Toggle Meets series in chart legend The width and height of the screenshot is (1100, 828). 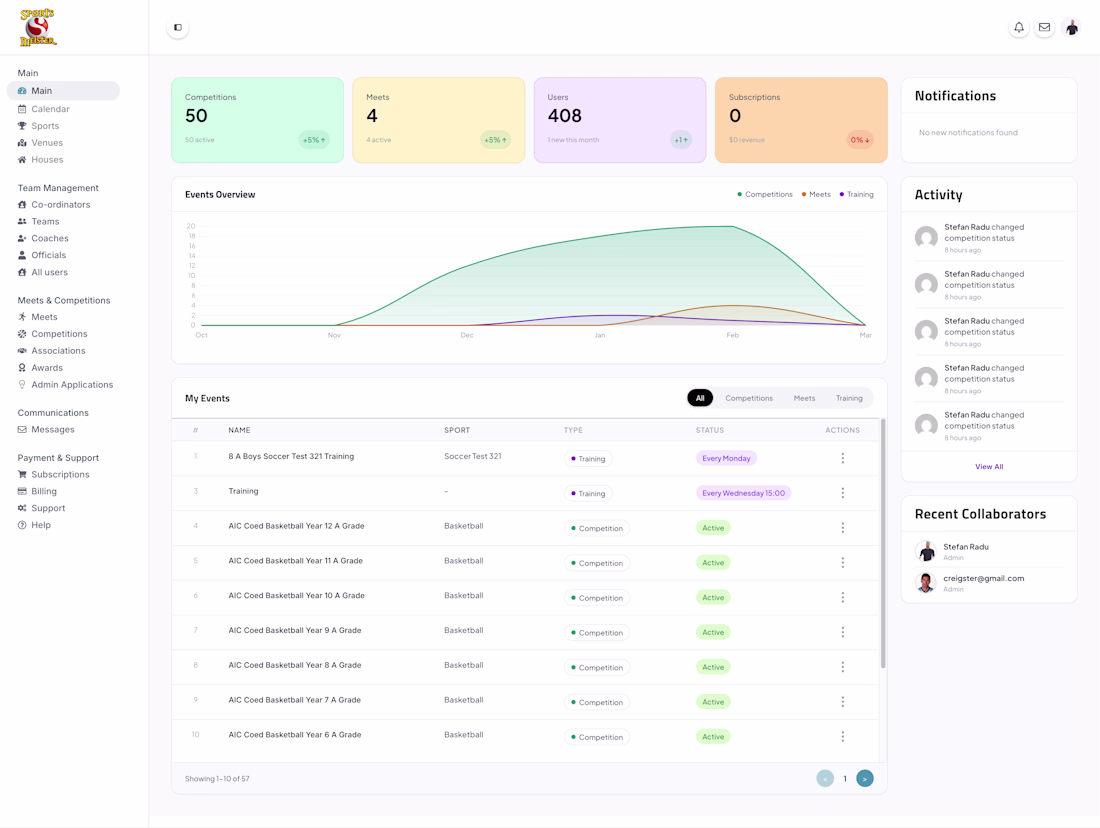[816, 194]
